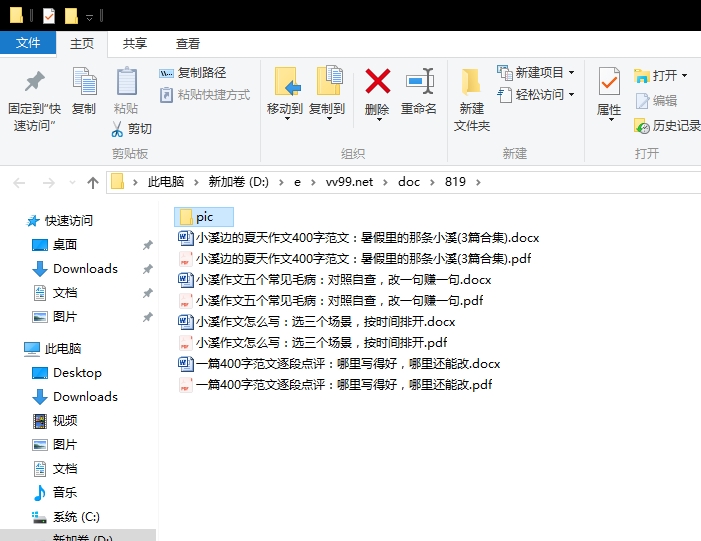The height and width of the screenshot is (541, 701).
Task: Select 小溪作文五个常见毛病 pdf file
Action: [330, 300]
